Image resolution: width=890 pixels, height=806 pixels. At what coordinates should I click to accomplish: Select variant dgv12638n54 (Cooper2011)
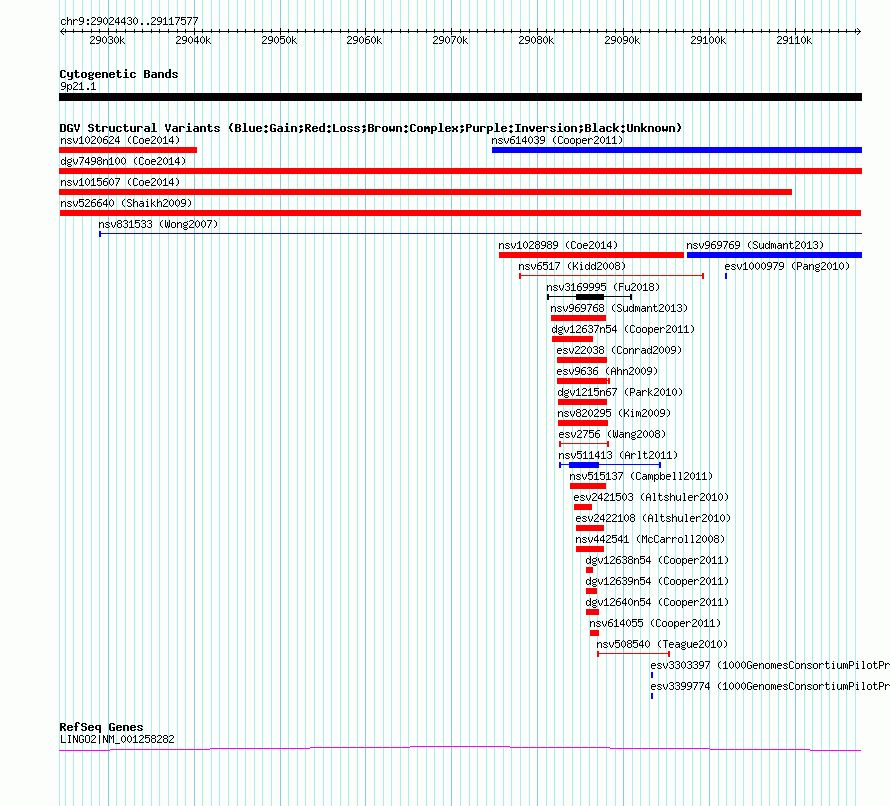pos(657,560)
